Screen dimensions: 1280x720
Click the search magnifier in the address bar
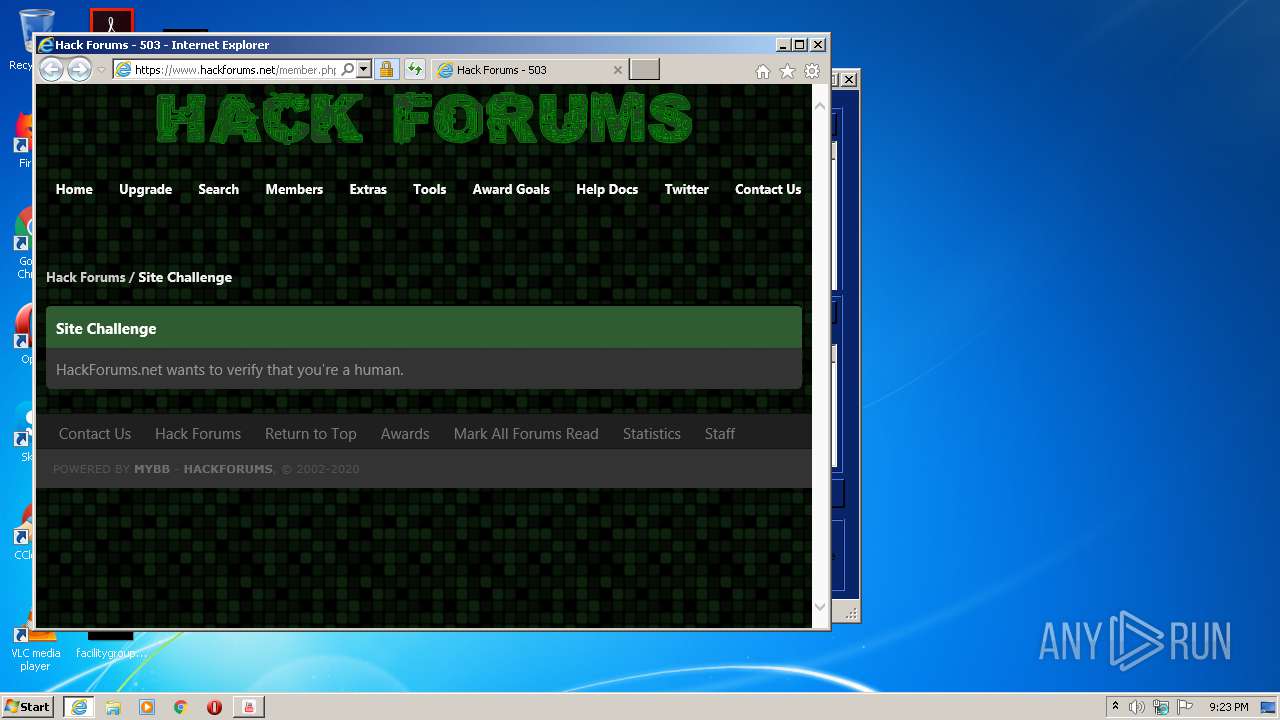348,70
